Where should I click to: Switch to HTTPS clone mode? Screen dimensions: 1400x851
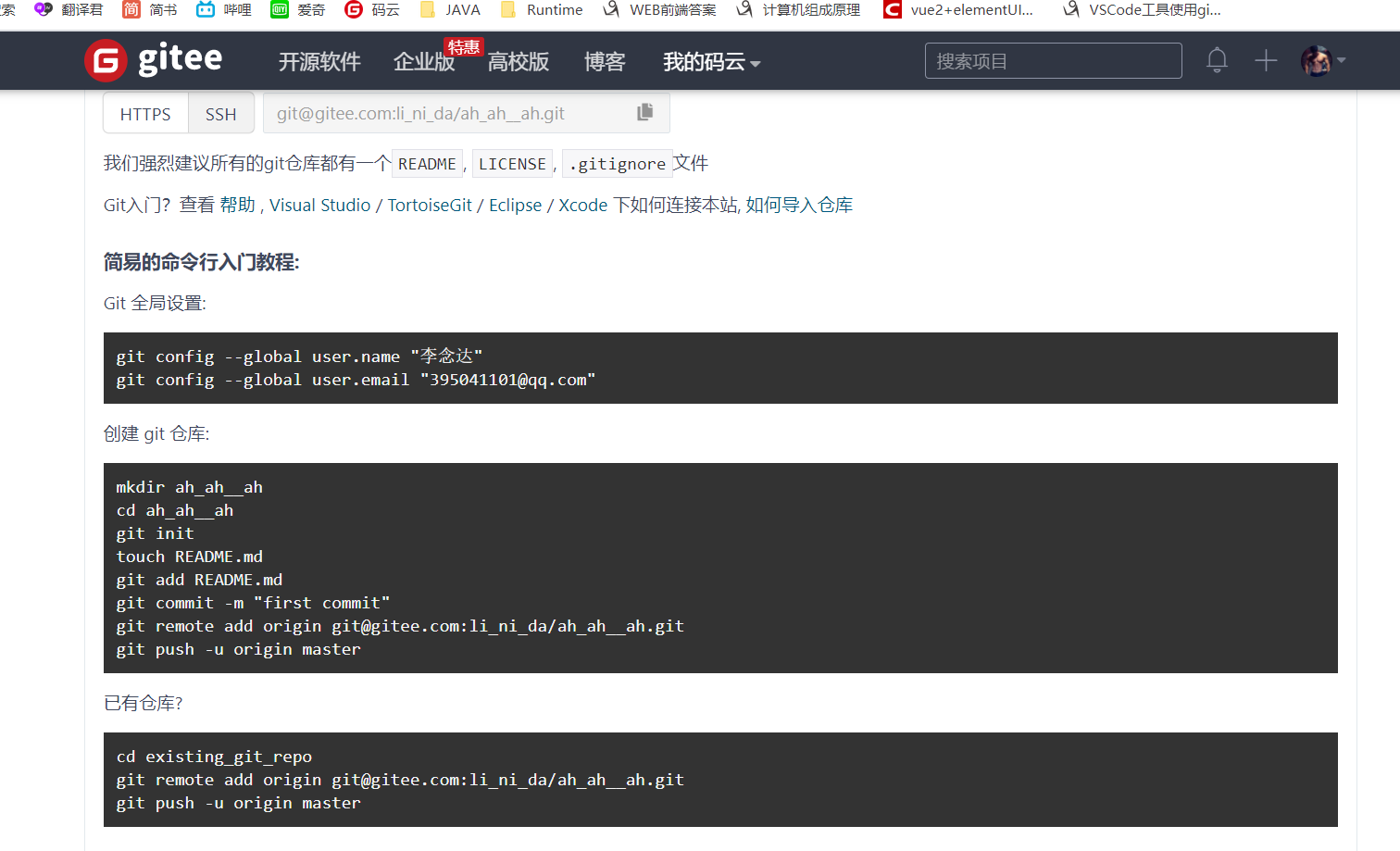[144, 113]
